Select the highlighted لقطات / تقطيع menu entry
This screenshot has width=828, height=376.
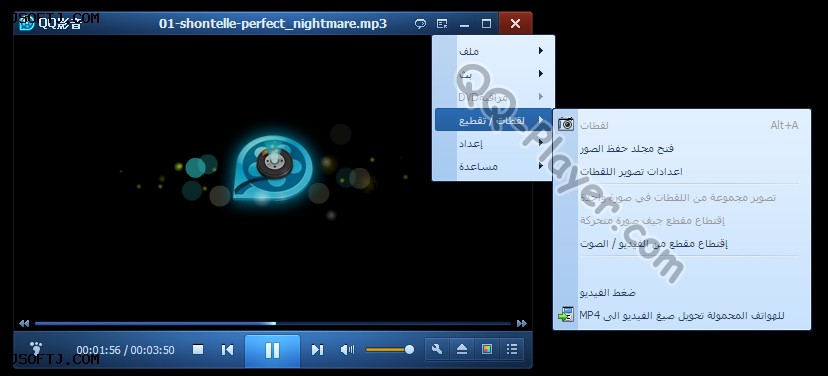coord(493,120)
